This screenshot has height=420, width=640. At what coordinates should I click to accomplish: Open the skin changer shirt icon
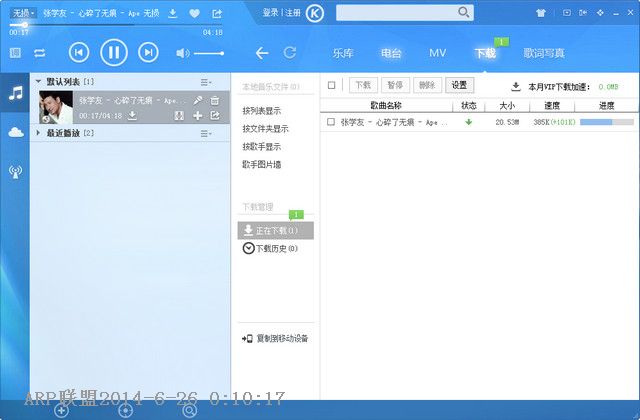coord(543,13)
